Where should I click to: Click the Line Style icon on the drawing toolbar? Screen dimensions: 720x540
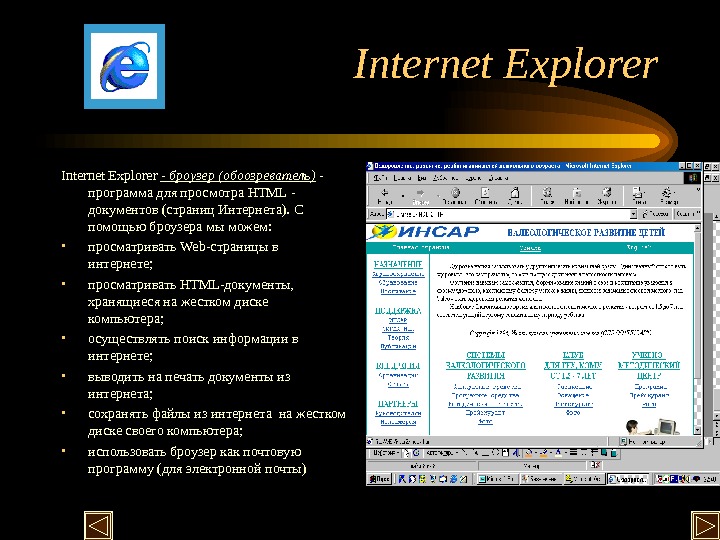(x=573, y=453)
